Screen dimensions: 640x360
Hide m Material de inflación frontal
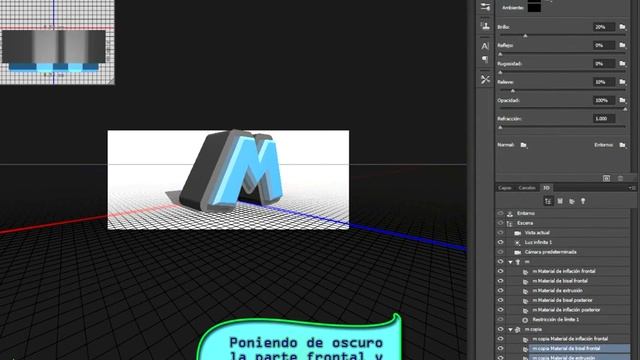coord(500,271)
